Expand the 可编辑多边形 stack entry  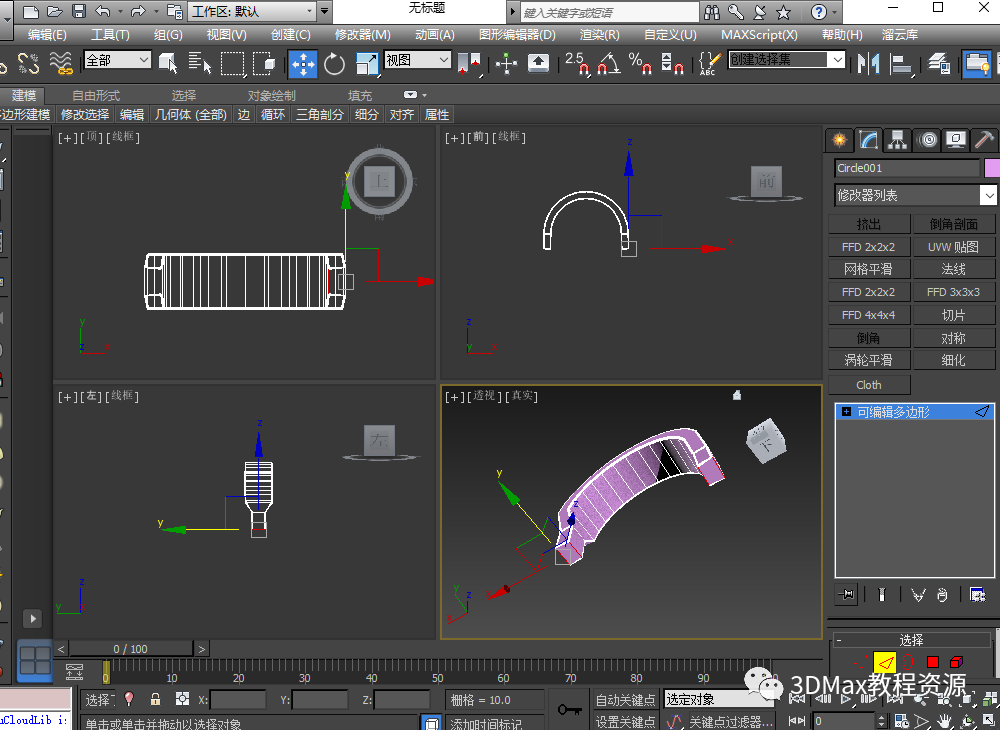click(847, 412)
